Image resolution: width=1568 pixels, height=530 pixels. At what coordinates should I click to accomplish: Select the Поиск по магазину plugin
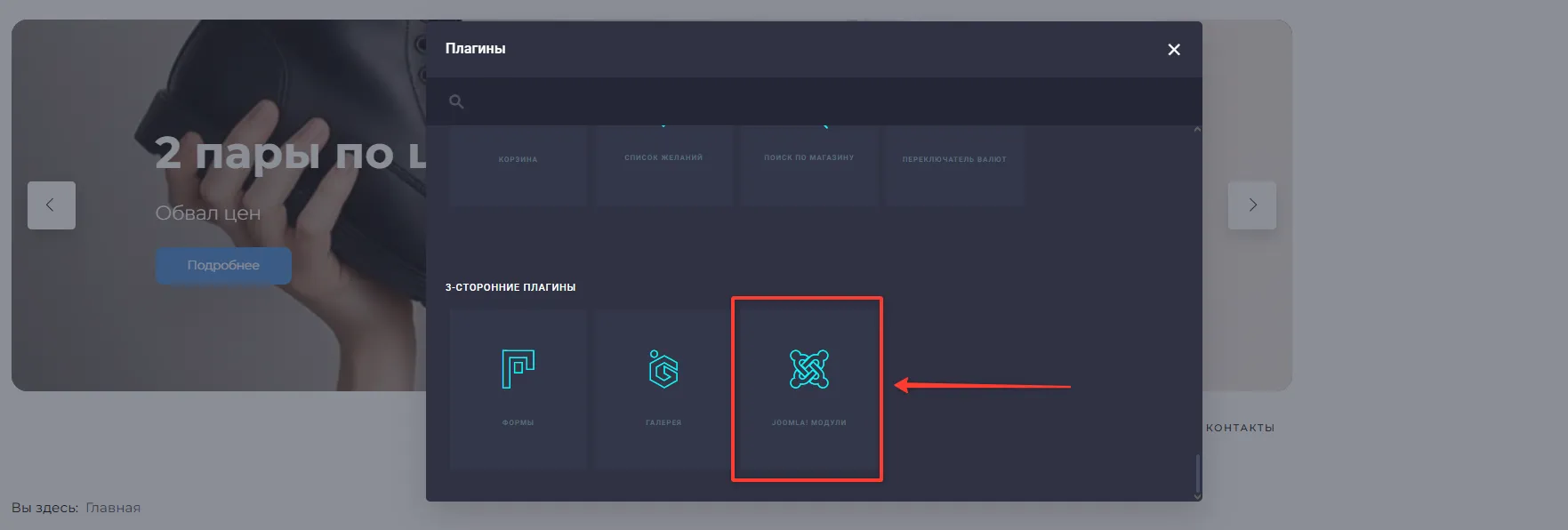808,165
